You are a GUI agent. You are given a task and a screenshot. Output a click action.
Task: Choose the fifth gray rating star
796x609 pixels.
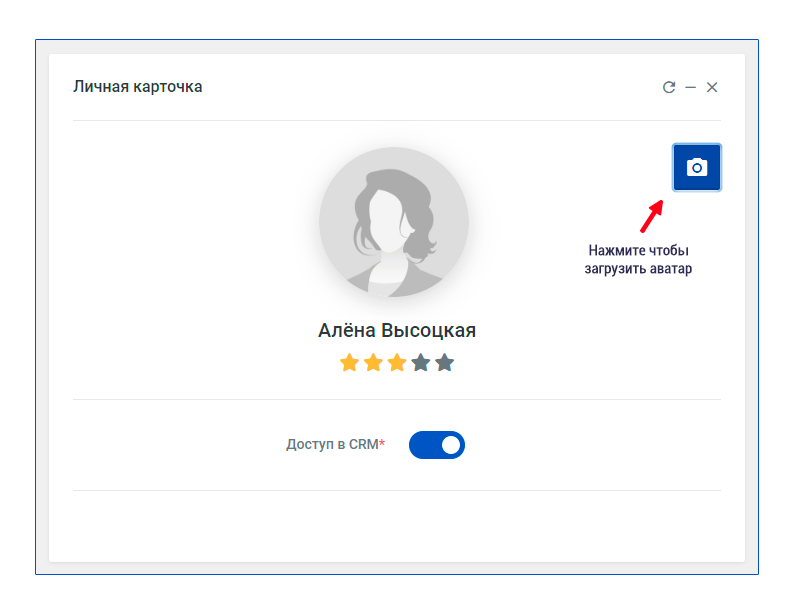pyautogui.click(x=445, y=363)
